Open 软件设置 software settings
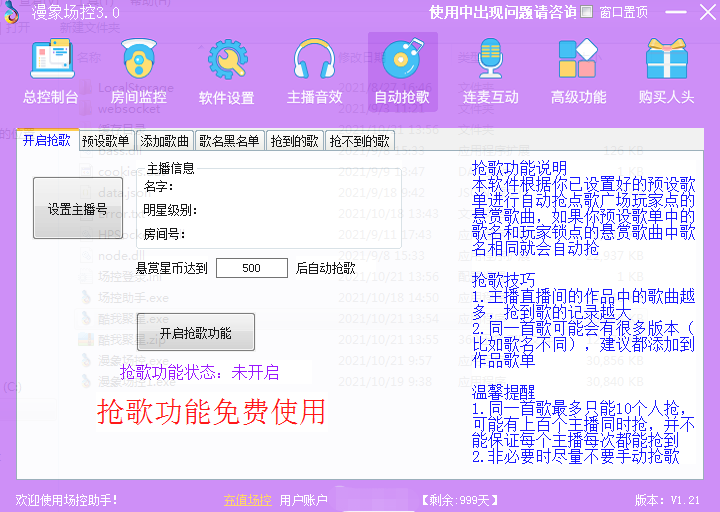Viewport: 720px width, 512px height. [x=227, y=71]
